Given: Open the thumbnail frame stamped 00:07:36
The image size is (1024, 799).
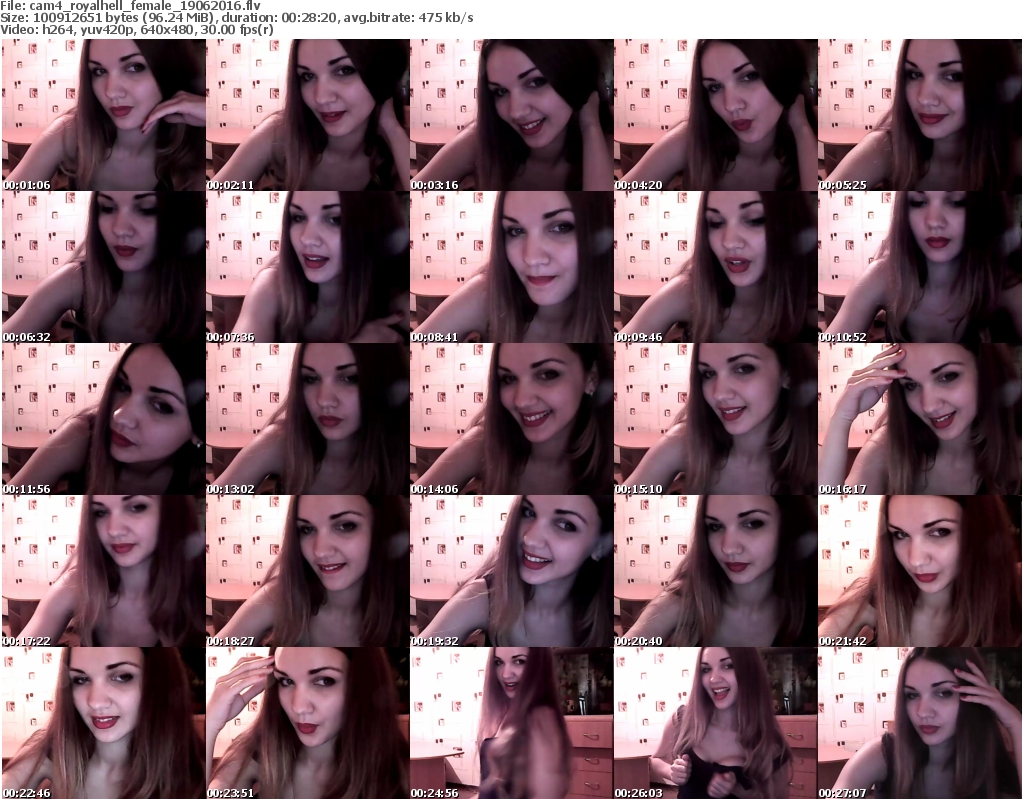Looking at the screenshot, I should click(308, 267).
